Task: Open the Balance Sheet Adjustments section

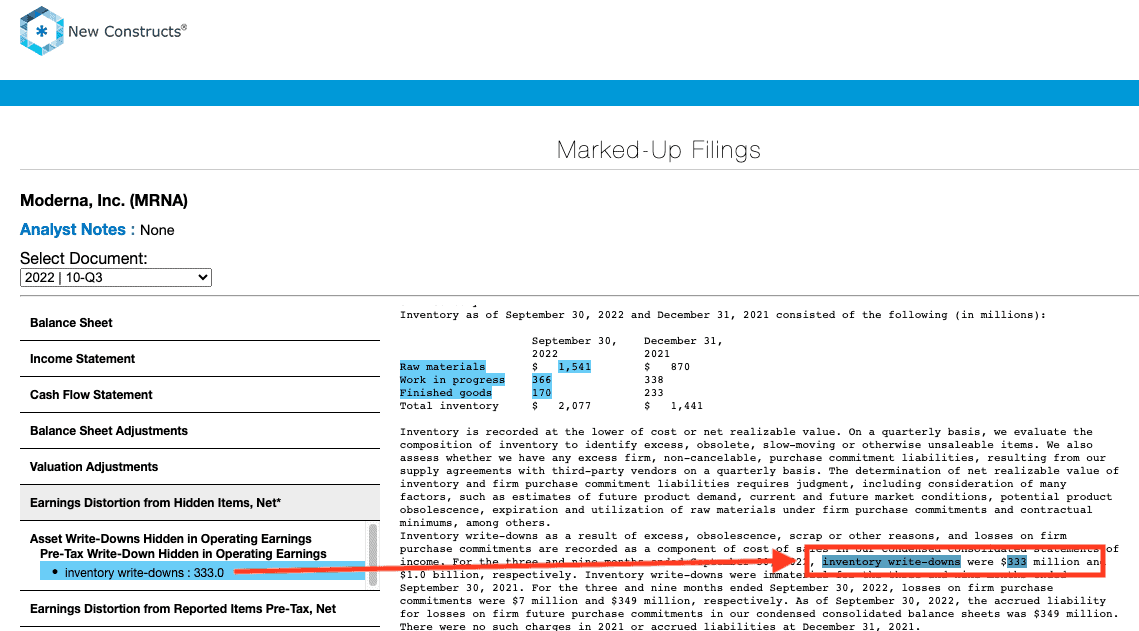Action: point(200,431)
